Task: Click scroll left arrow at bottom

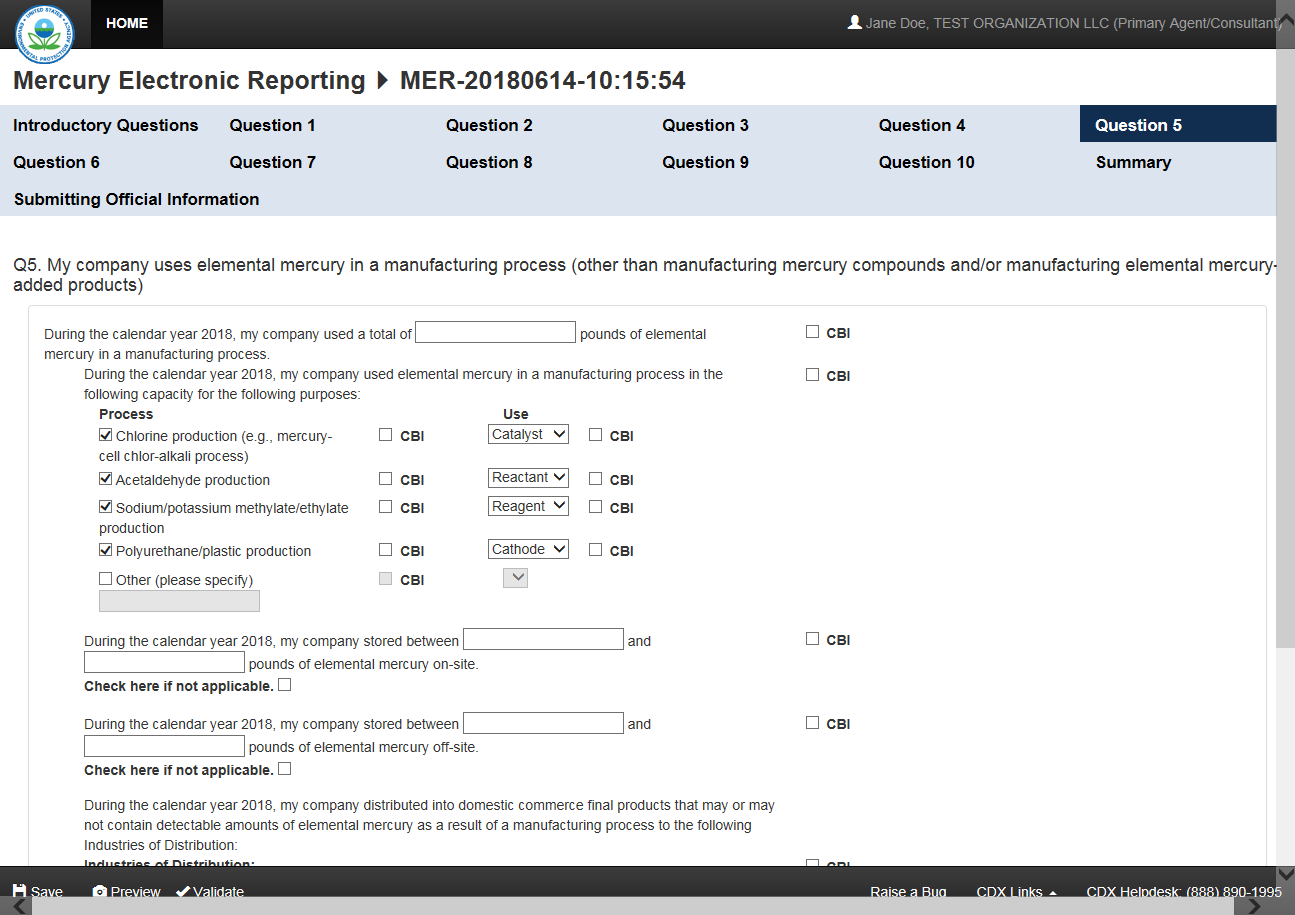Action: (x=19, y=906)
